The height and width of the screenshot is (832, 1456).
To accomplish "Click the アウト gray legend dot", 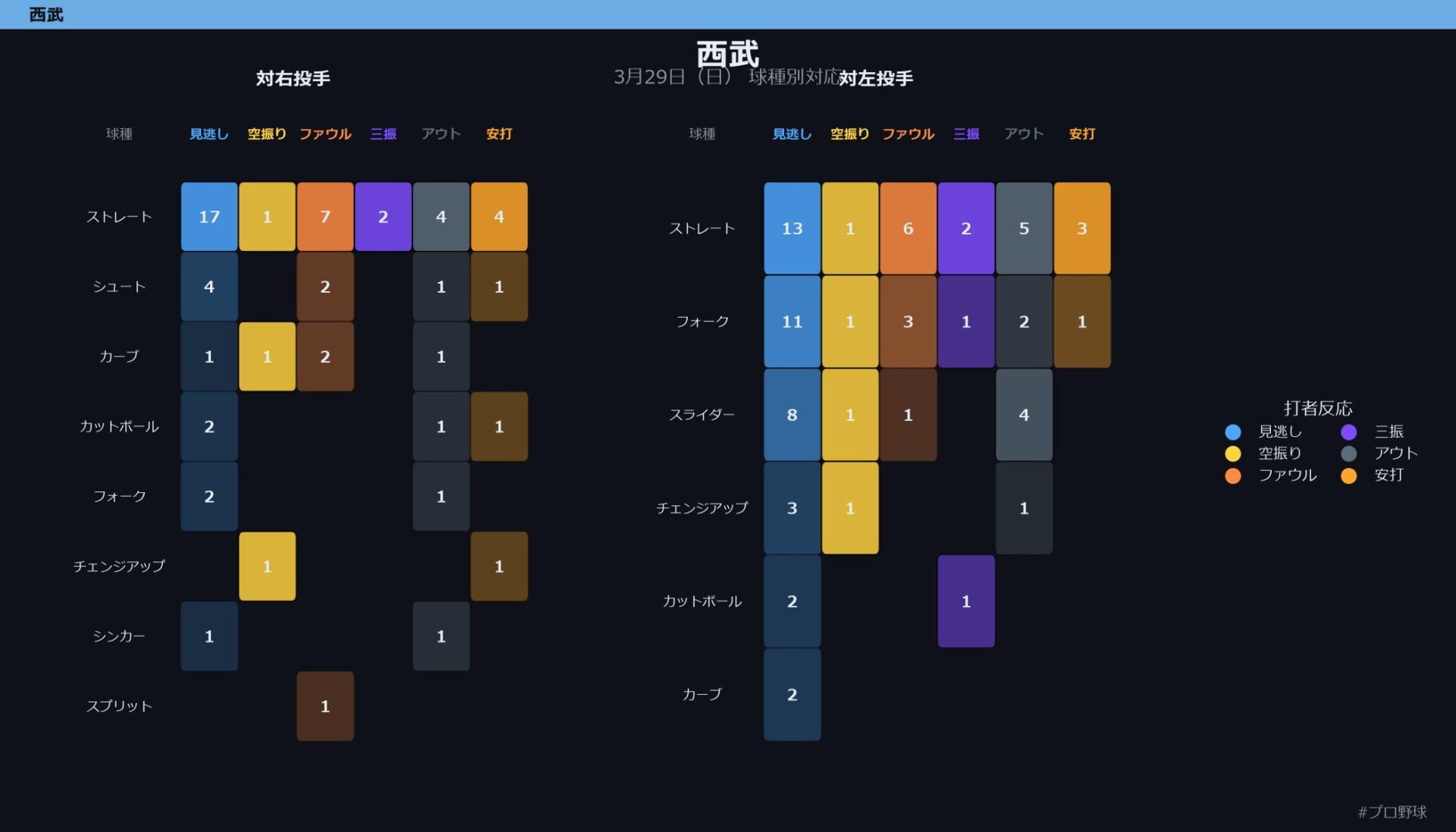I will point(1348,454).
